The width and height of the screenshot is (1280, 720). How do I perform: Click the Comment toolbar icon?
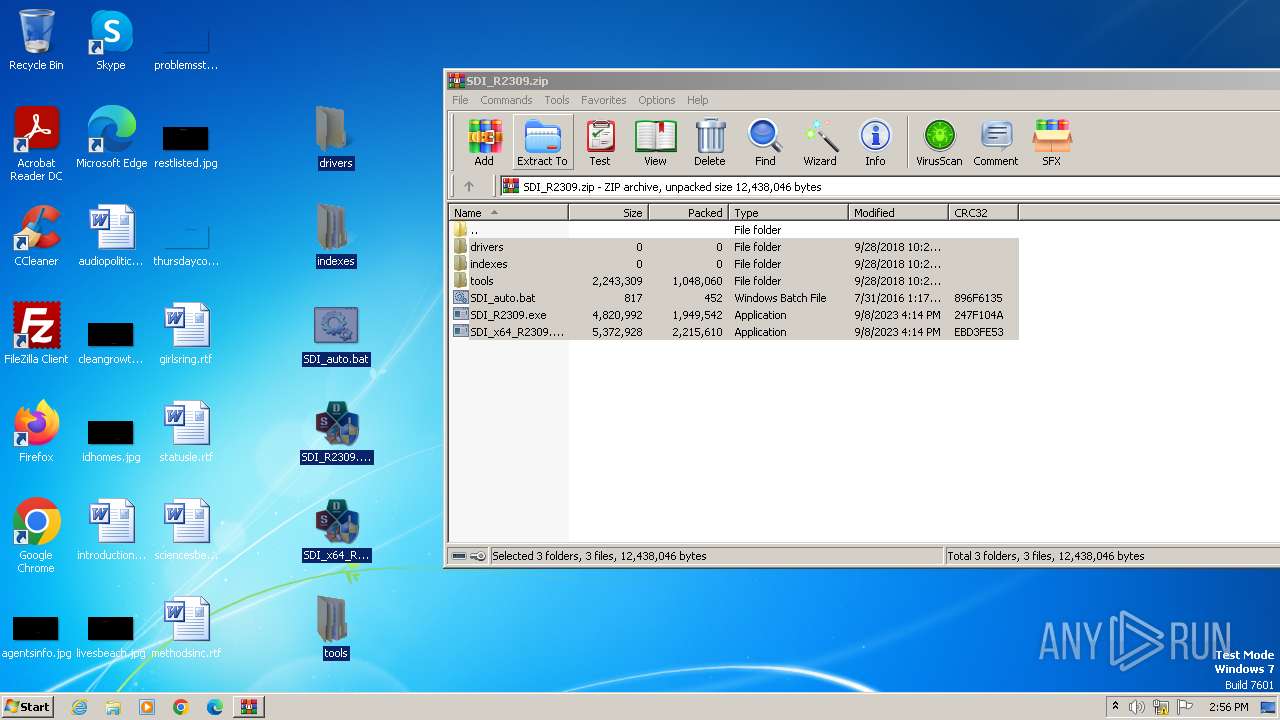coord(996,142)
